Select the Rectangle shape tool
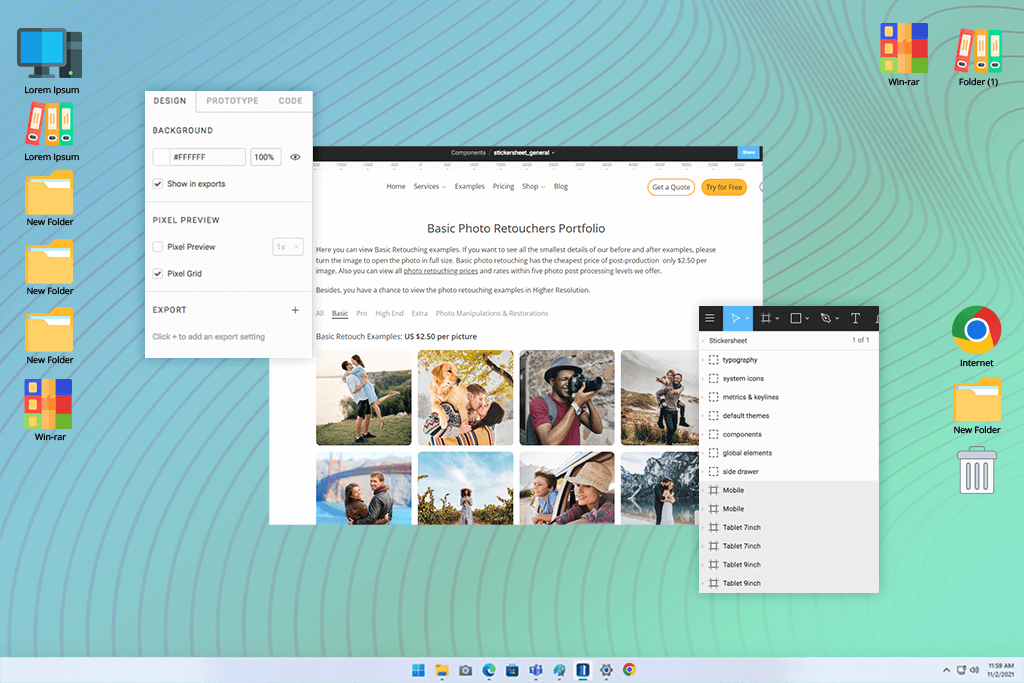 (795, 319)
